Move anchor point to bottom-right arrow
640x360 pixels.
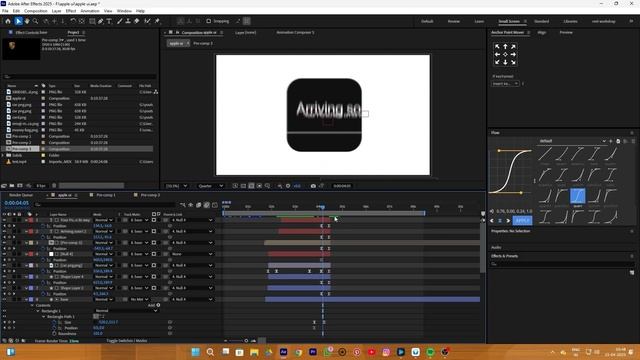point(513,62)
